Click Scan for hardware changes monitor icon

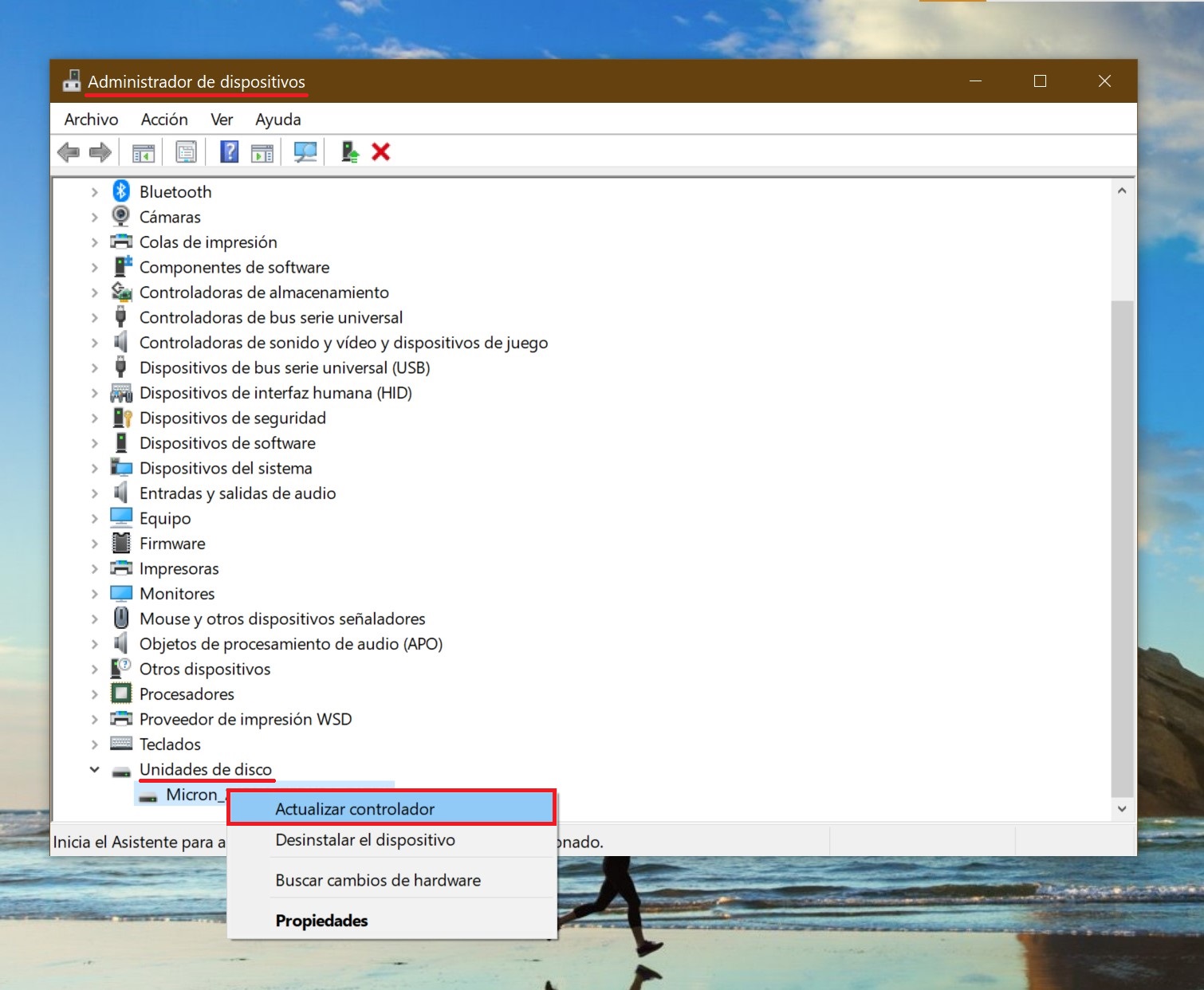point(305,151)
